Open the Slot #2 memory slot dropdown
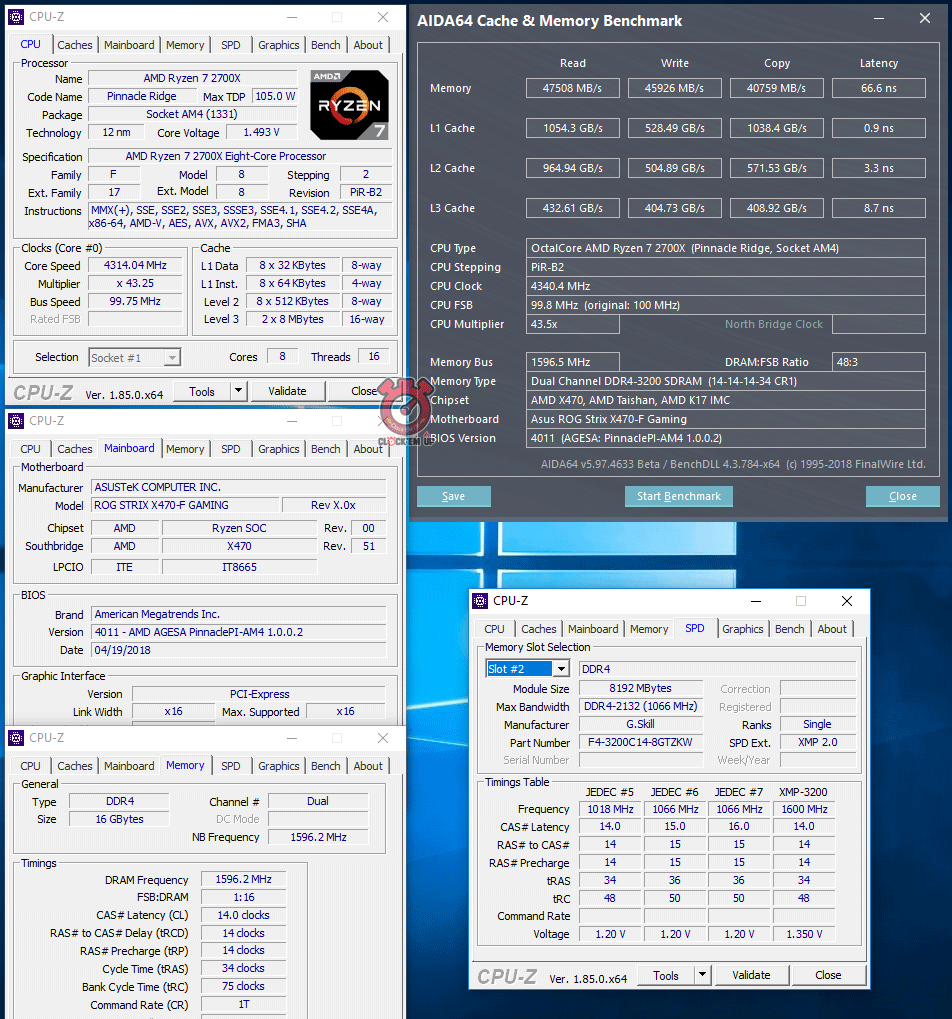The width and height of the screenshot is (952, 1019). 560,669
